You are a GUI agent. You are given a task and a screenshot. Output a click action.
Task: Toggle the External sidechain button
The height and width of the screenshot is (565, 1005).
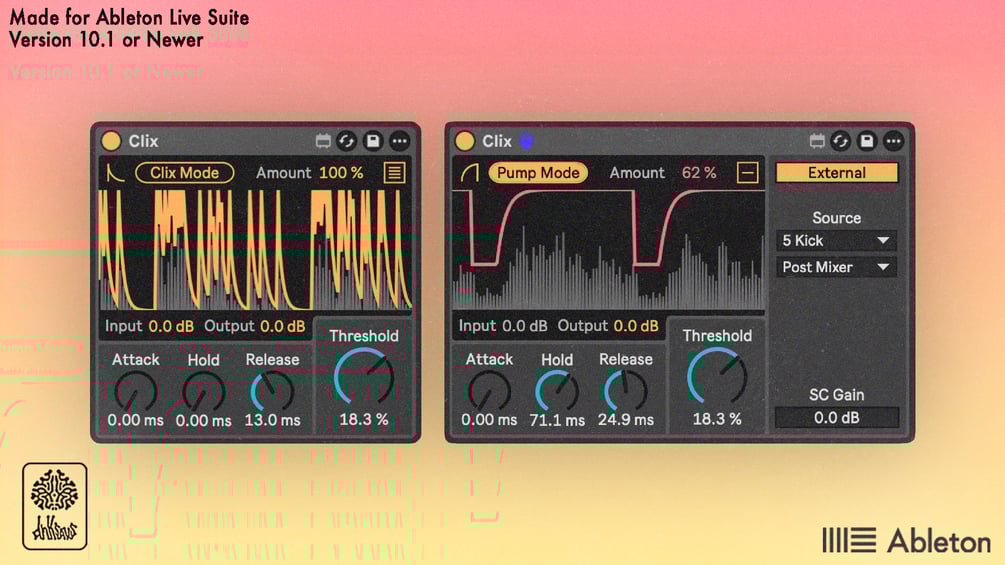[836, 173]
